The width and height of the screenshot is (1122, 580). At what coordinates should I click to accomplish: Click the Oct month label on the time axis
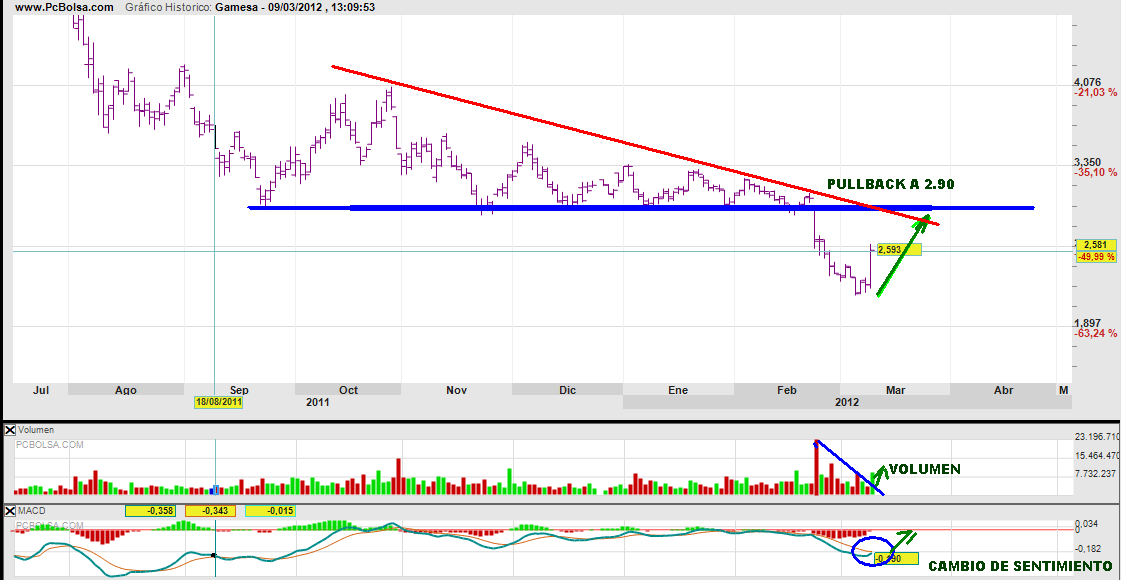tap(349, 390)
